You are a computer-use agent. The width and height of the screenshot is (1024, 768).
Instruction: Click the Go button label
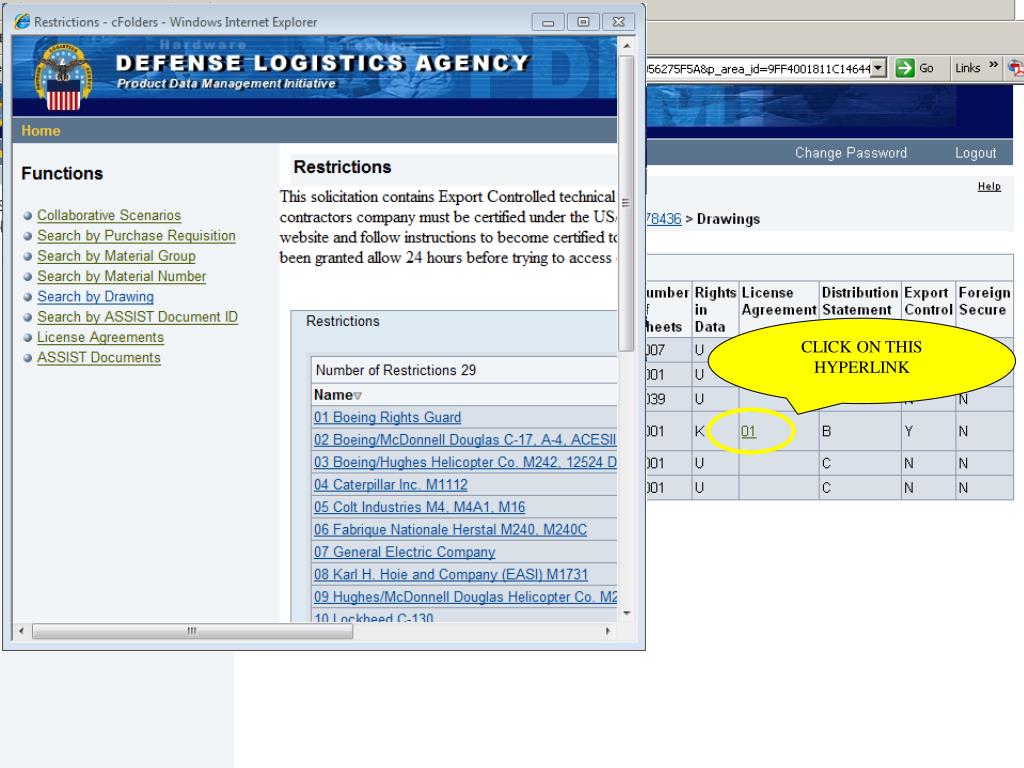click(926, 68)
